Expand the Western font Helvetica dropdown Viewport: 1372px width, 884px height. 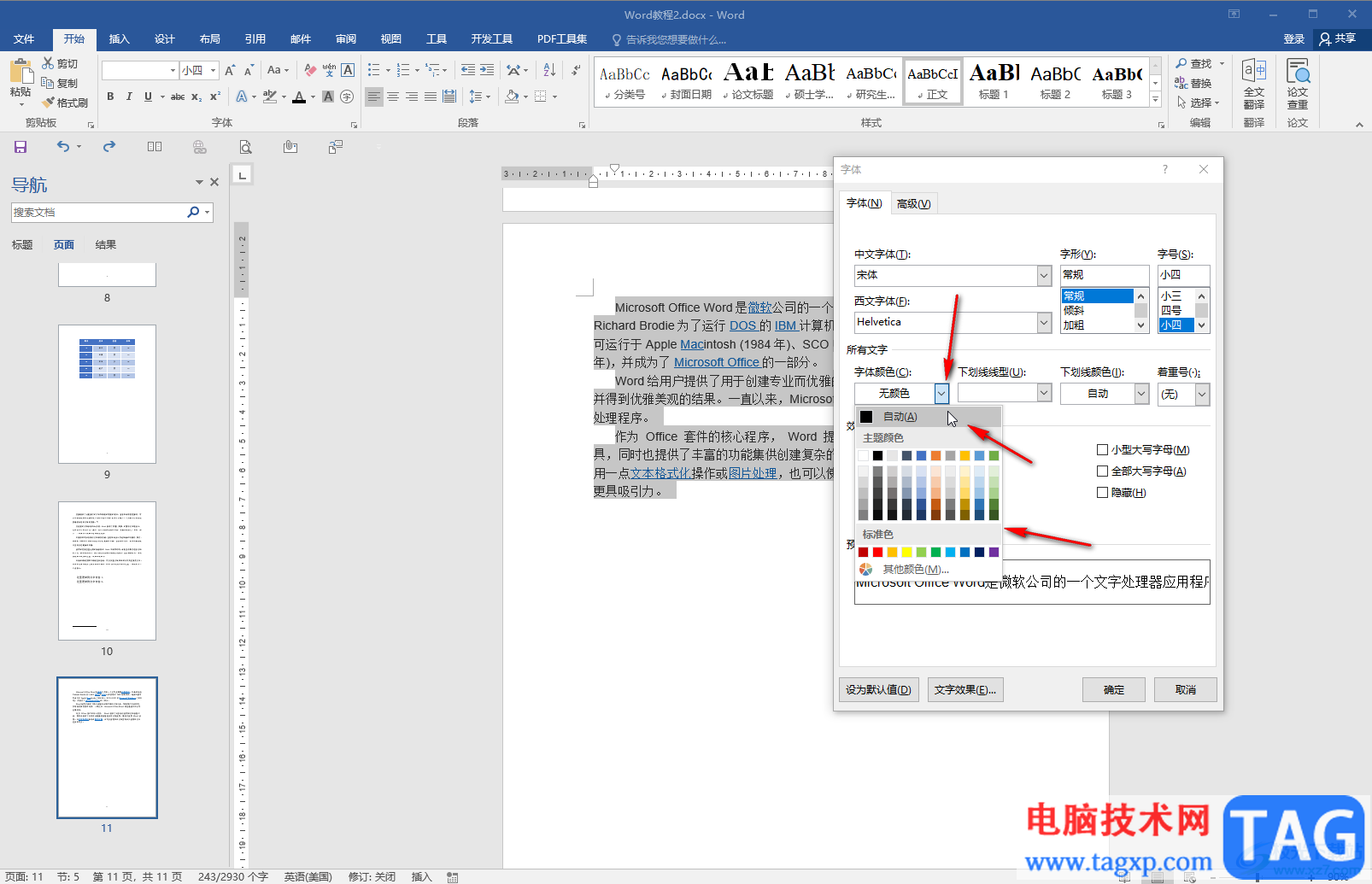pyautogui.click(x=1044, y=322)
